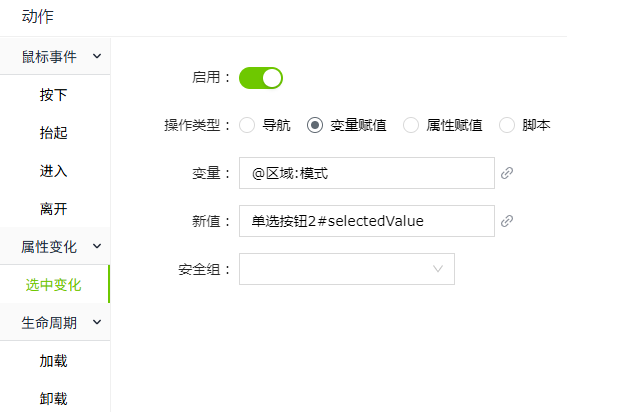The height and width of the screenshot is (412, 637).
Task: Open the 安全组 dropdown
Action: tap(347, 269)
